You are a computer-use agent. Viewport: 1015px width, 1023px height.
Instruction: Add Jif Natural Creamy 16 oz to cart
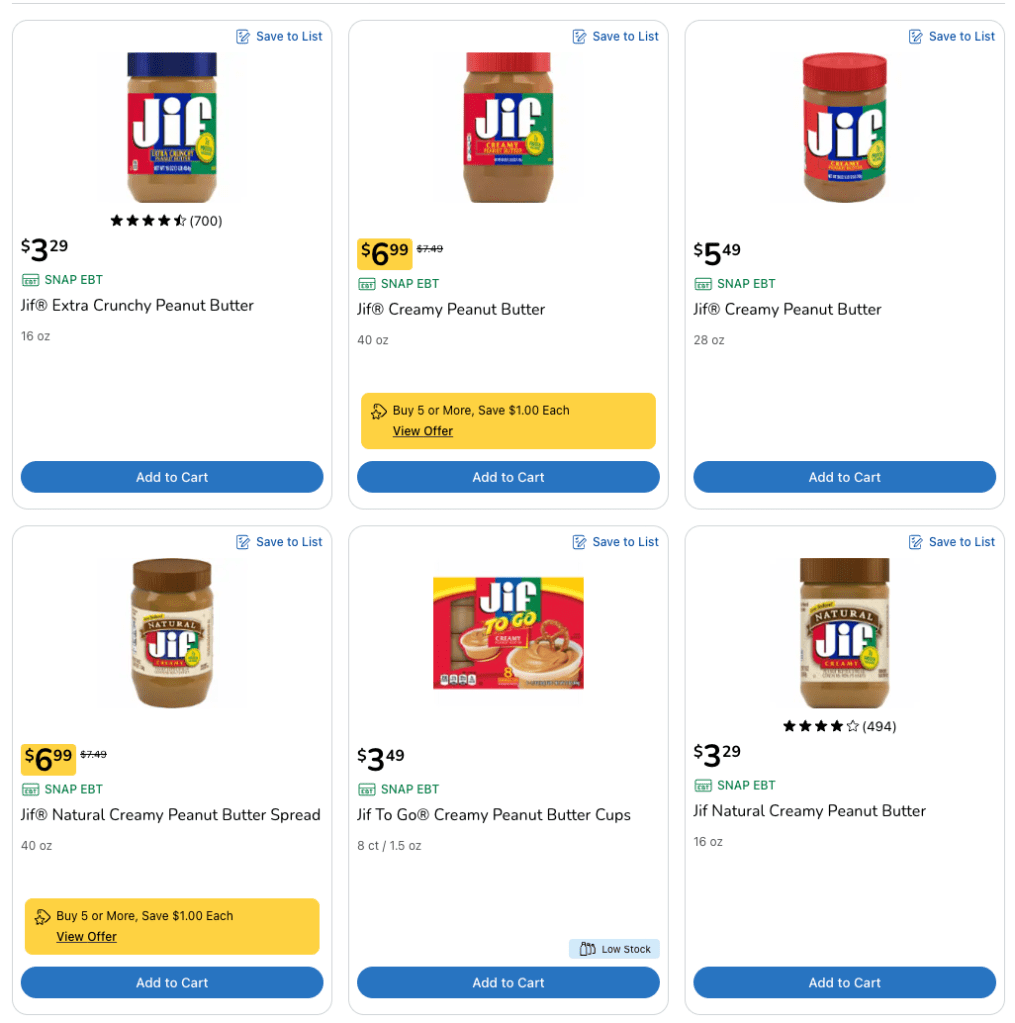point(845,982)
